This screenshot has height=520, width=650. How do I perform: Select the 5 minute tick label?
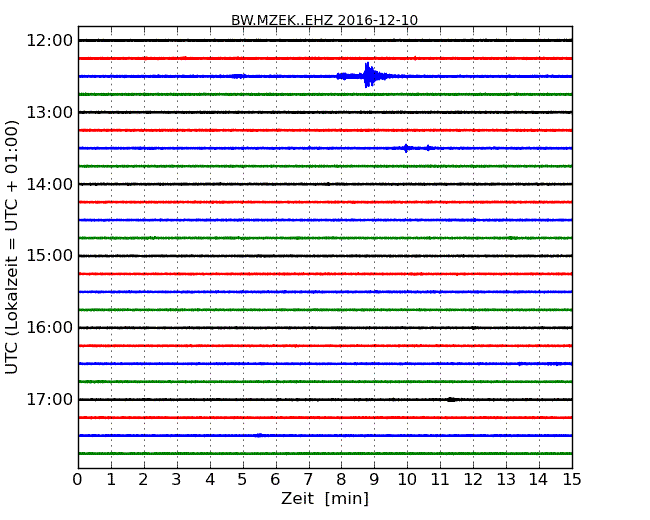(x=243, y=480)
